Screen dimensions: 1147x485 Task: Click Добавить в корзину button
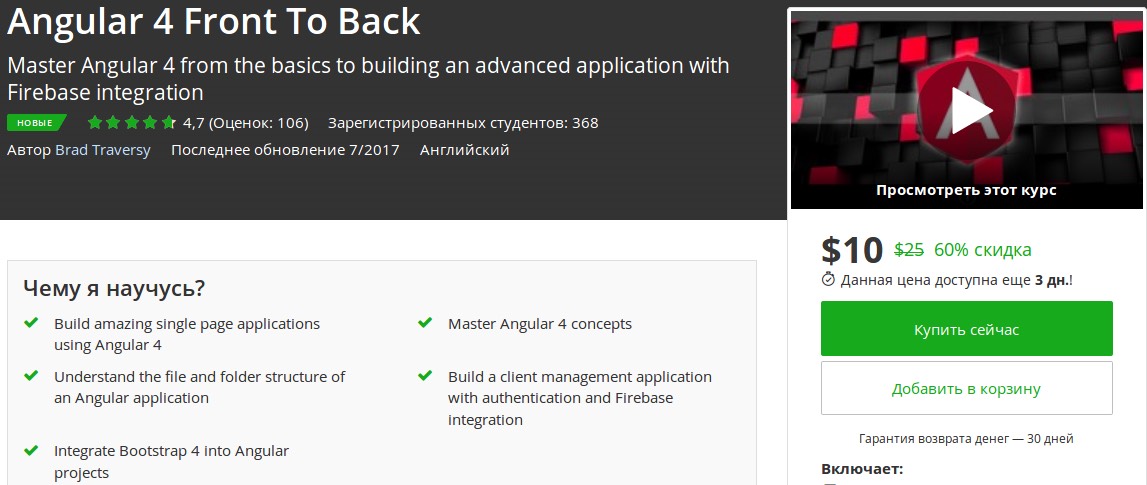[x=966, y=388]
